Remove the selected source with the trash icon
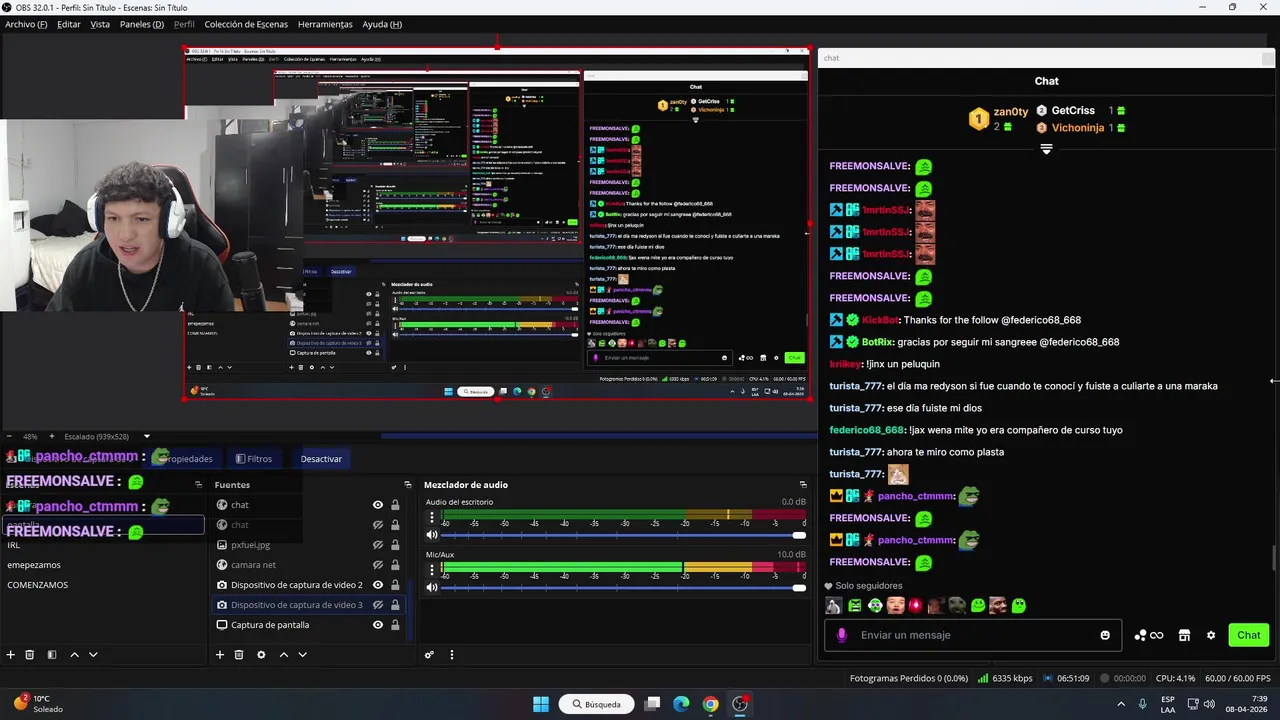1280x720 pixels. 239,655
